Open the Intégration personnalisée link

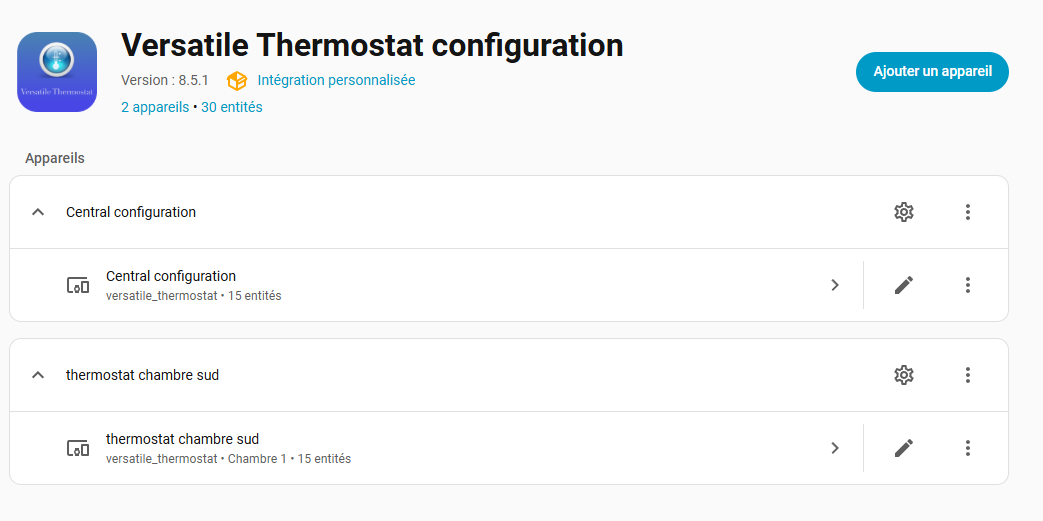[336, 80]
